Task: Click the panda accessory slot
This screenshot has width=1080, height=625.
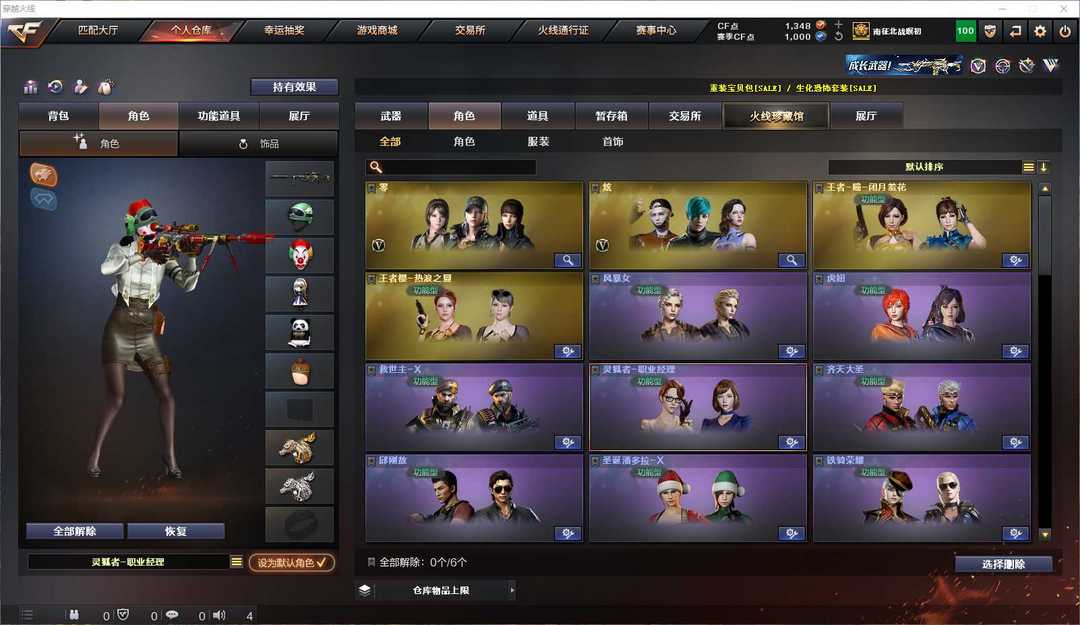Action: click(x=300, y=332)
